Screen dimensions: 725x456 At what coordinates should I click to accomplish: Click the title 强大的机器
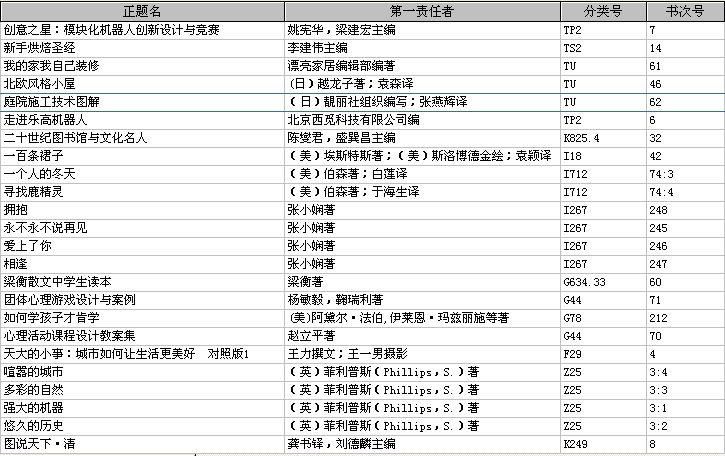coord(33,409)
